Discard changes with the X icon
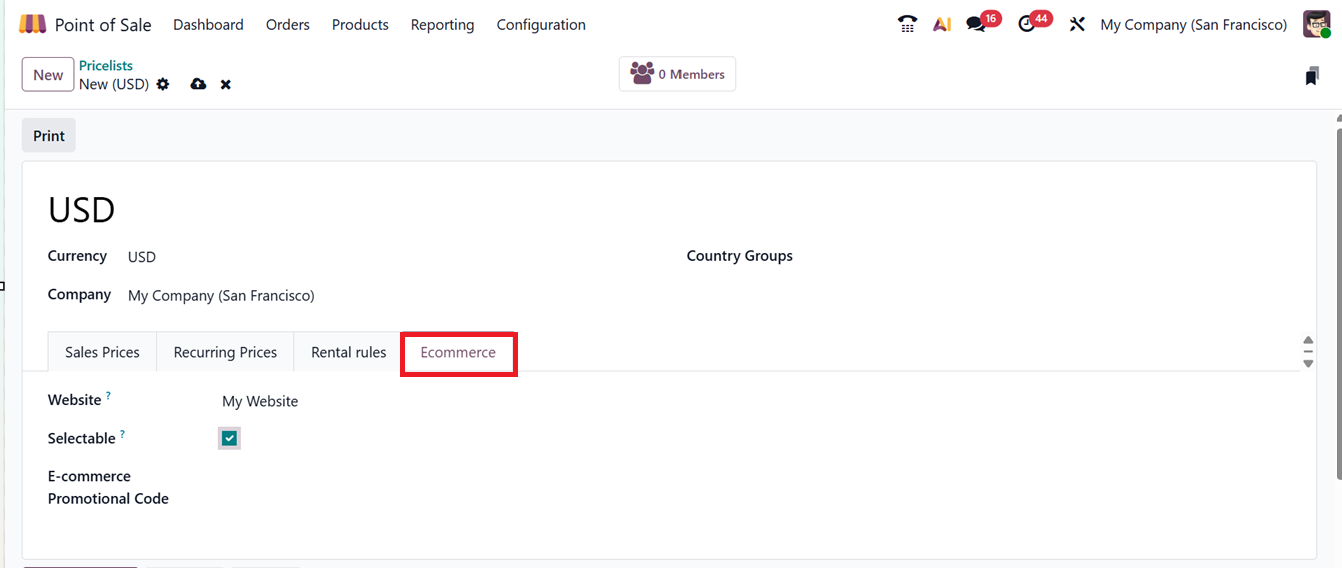Viewport: 1342px width, 568px height. click(x=226, y=85)
